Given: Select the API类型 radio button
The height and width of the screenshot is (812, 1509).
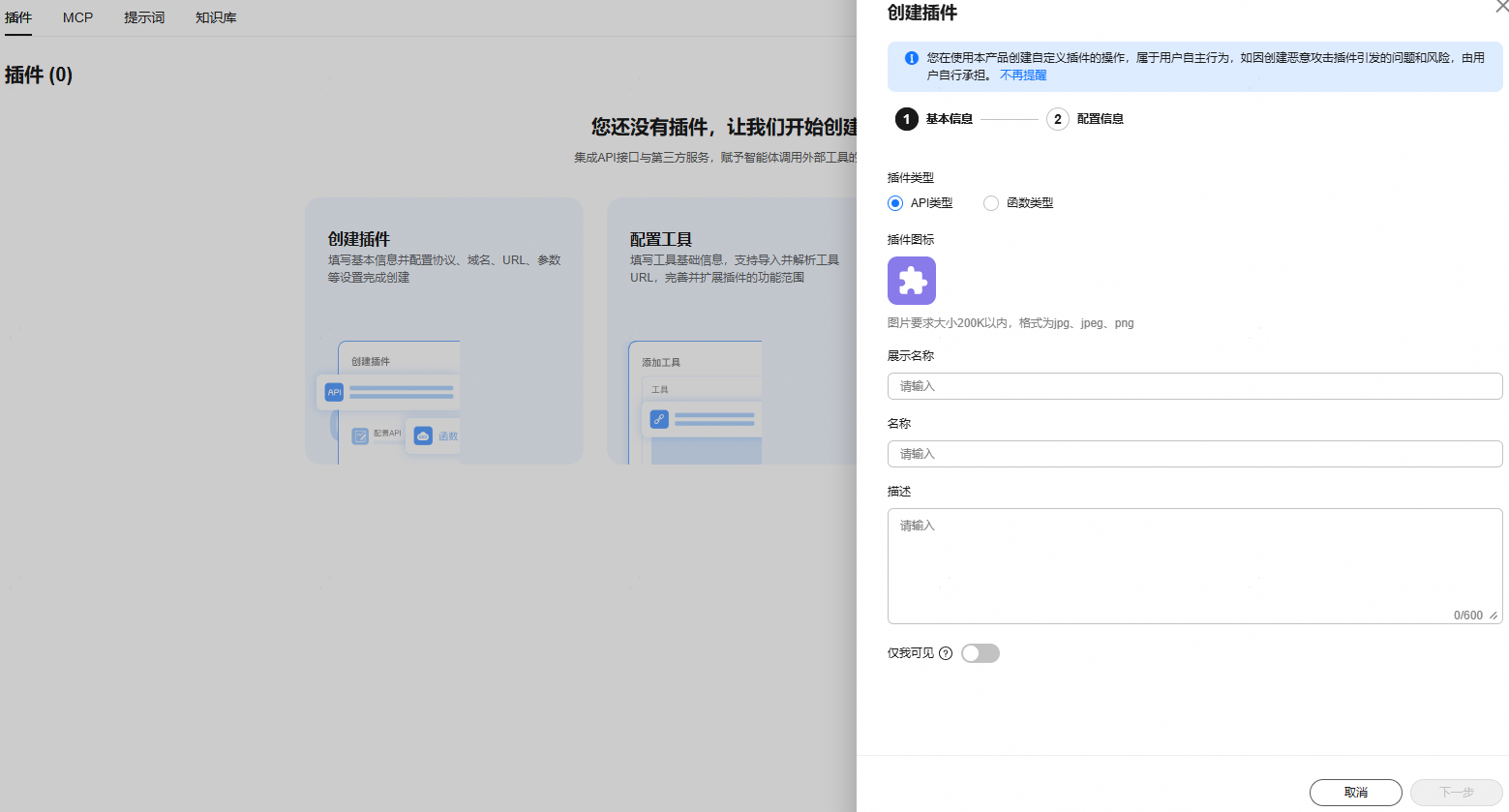Looking at the screenshot, I should point(895,203).
